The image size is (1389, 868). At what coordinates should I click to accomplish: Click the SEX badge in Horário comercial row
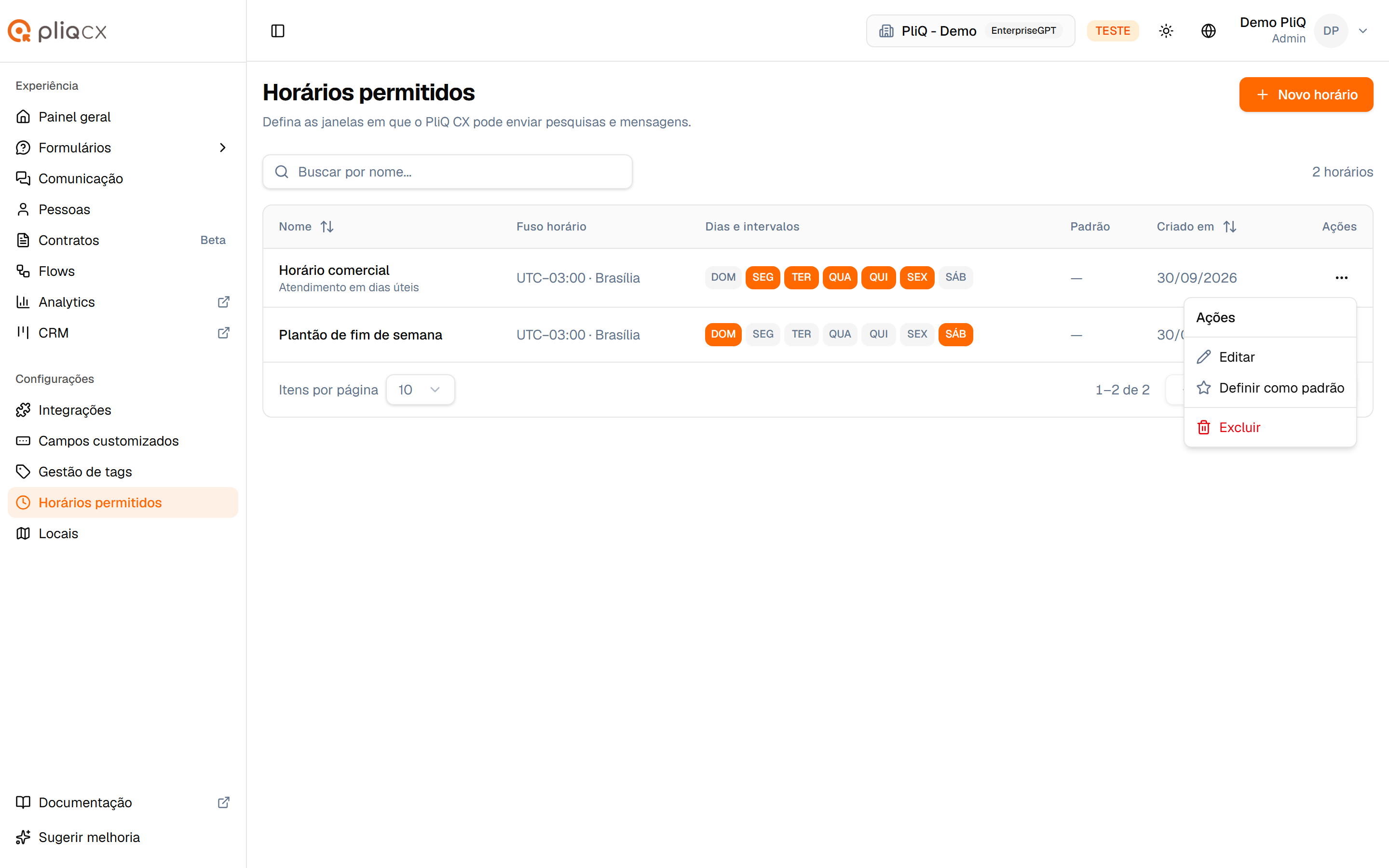[917, 277]
